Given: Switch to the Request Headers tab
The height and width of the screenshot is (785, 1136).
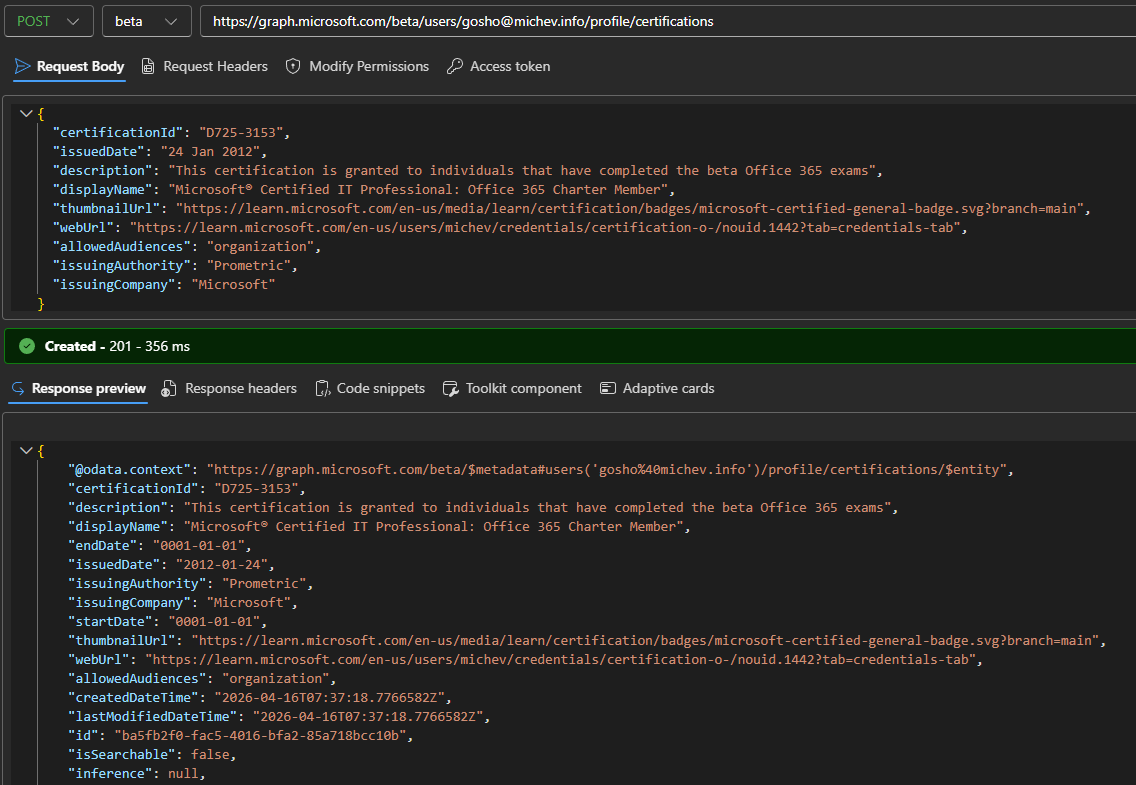Looking at the screenshot, I should [215, 67].
